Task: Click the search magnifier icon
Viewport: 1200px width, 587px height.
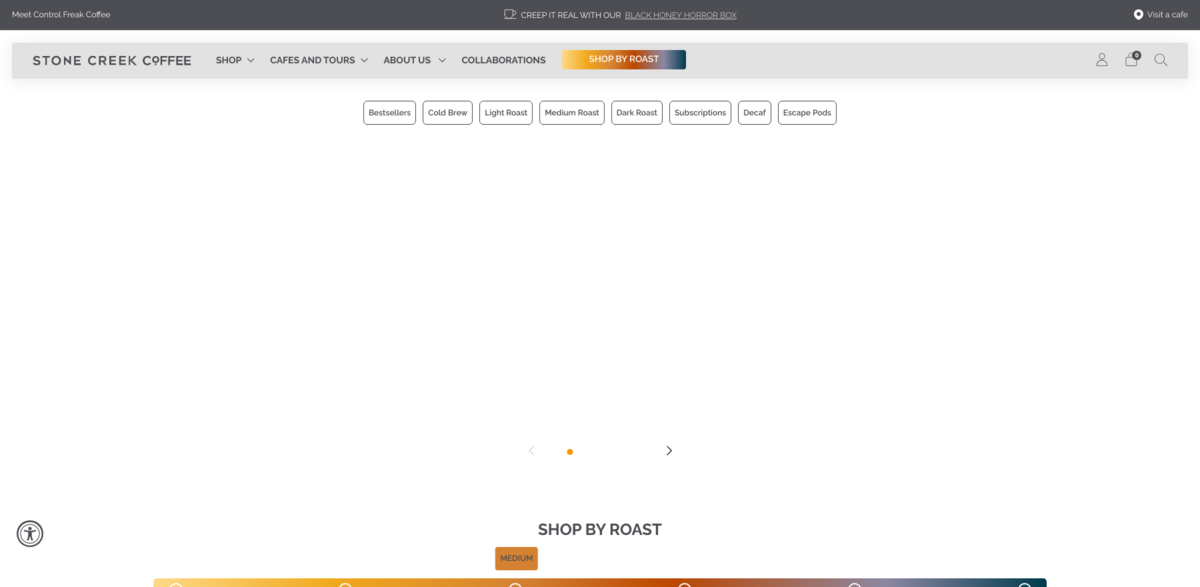Action: coord(1161,60)
